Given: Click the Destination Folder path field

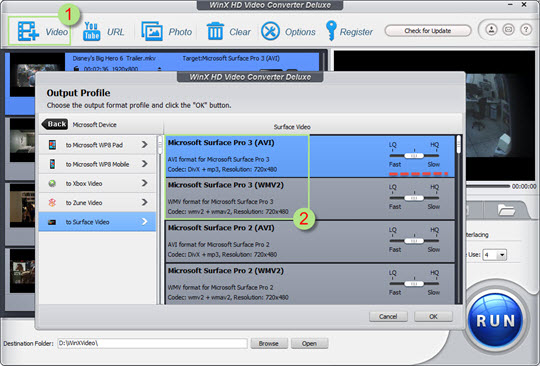Looking at the screenshot, I should point(152,343).
